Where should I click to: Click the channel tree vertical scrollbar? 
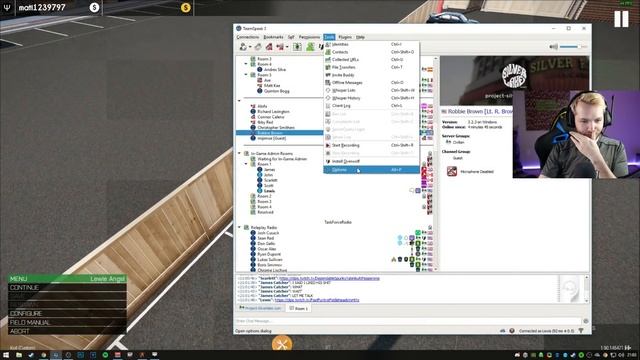(436, 163)
